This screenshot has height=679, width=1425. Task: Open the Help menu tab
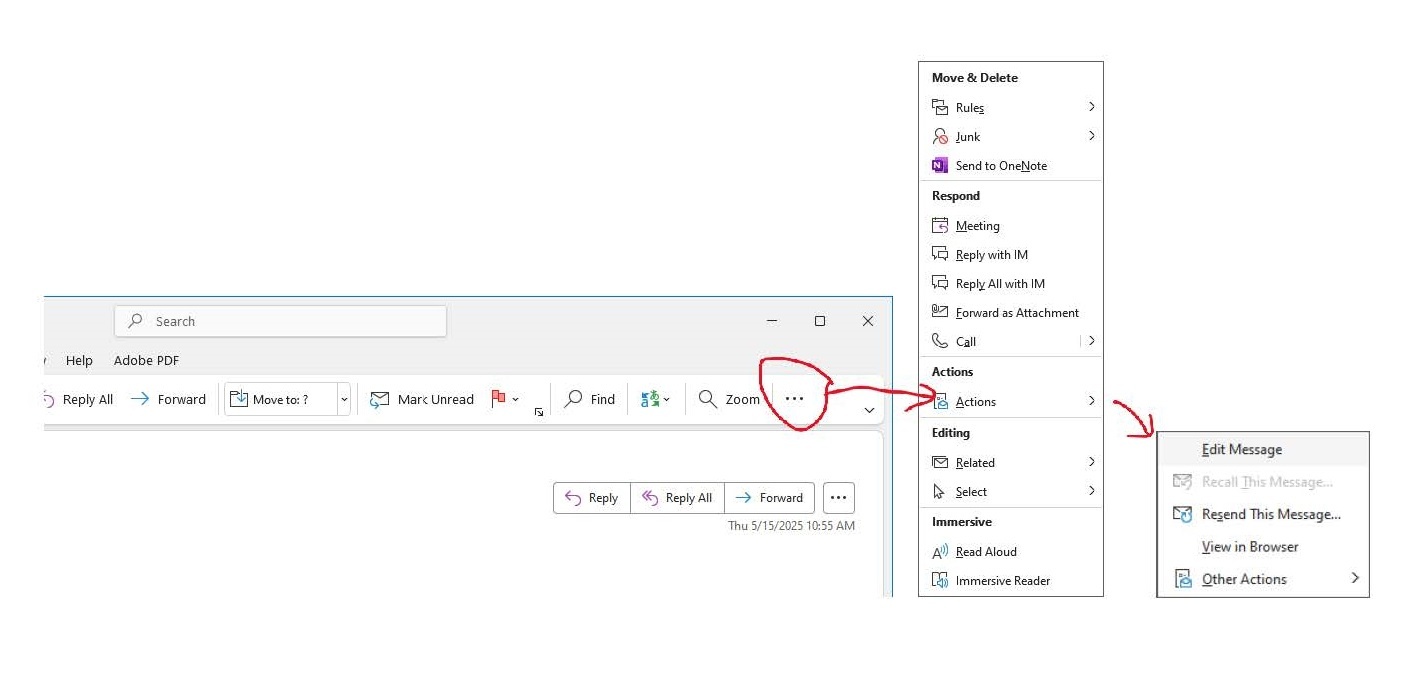click(x=79, y=360)
